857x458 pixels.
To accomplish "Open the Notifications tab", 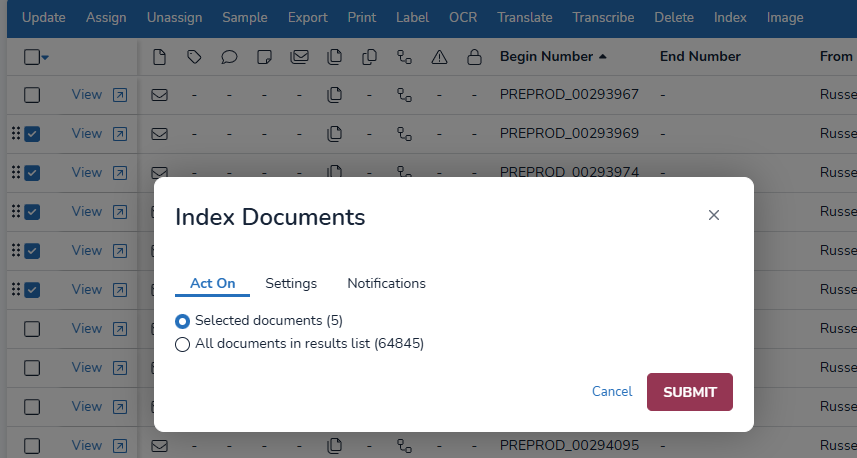I will click(x=386, y=284).
